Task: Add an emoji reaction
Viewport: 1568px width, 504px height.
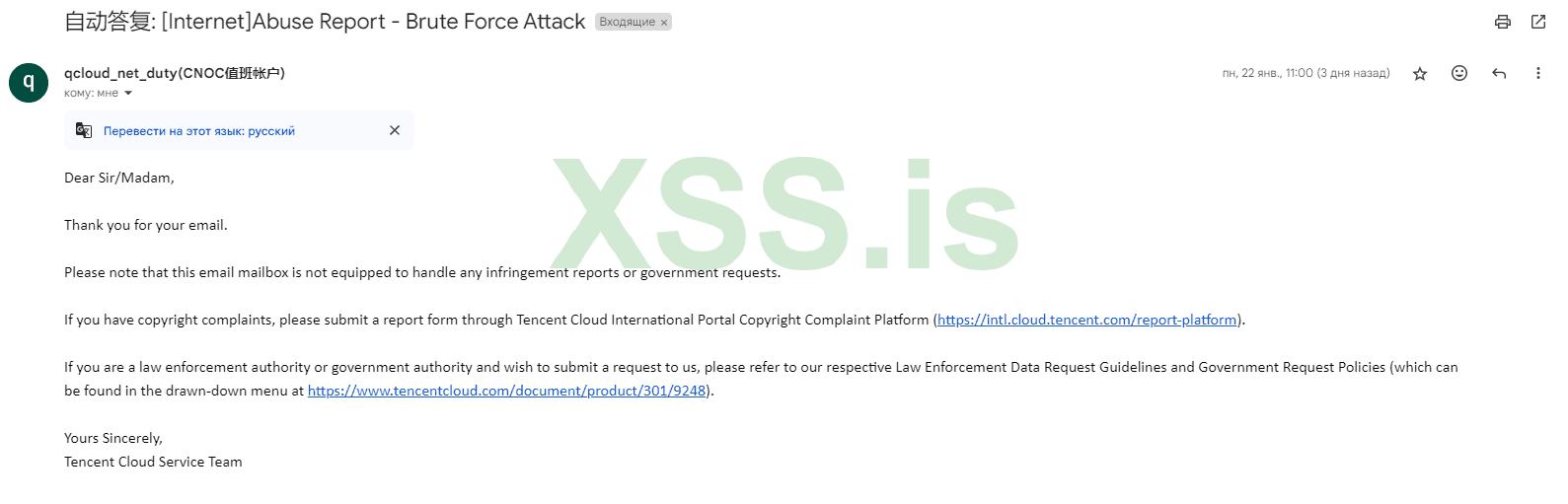Action: point(1459,73)
